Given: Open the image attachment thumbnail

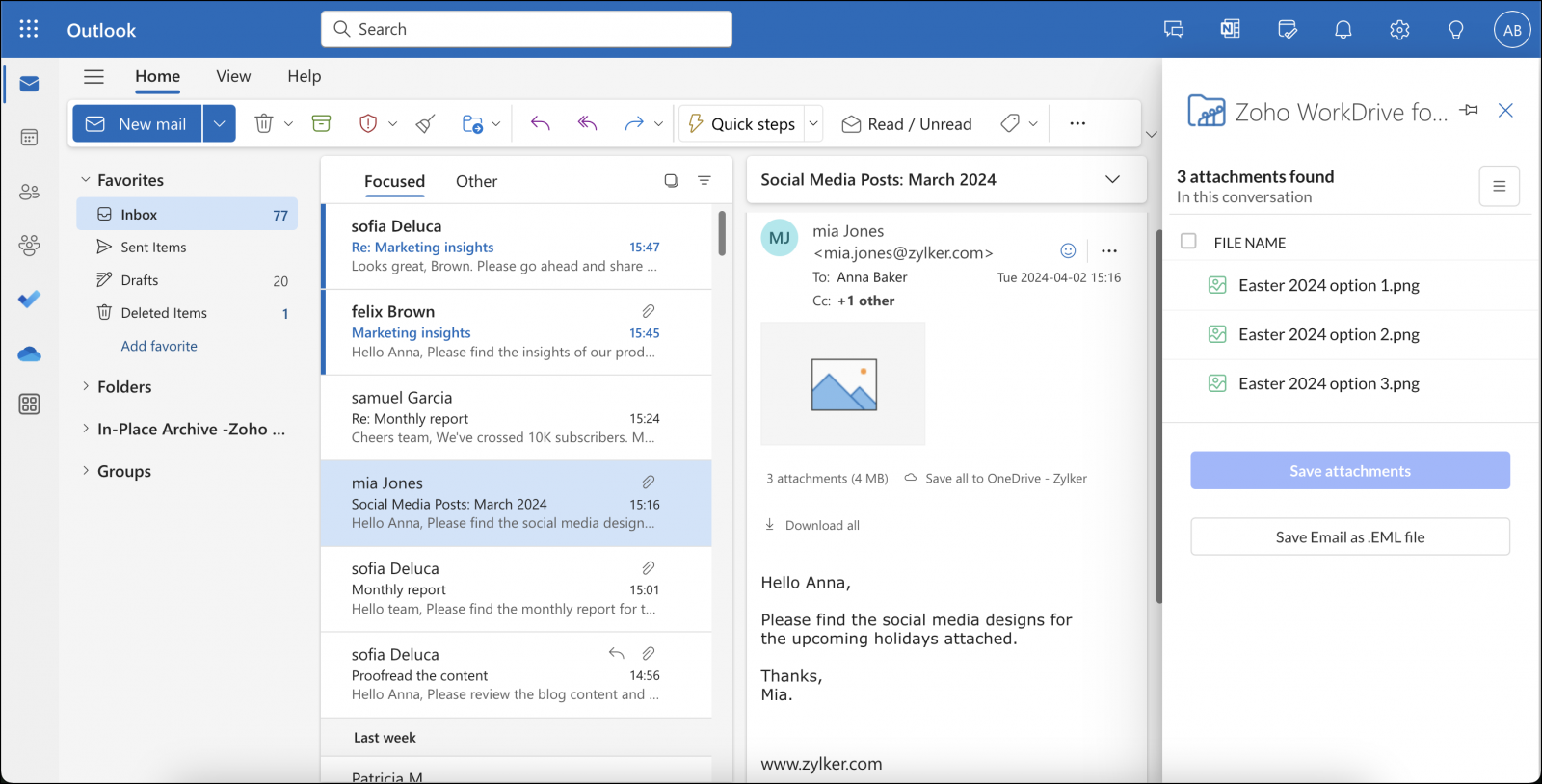Looking at the screenshot, I should click(x=843, y=383).
